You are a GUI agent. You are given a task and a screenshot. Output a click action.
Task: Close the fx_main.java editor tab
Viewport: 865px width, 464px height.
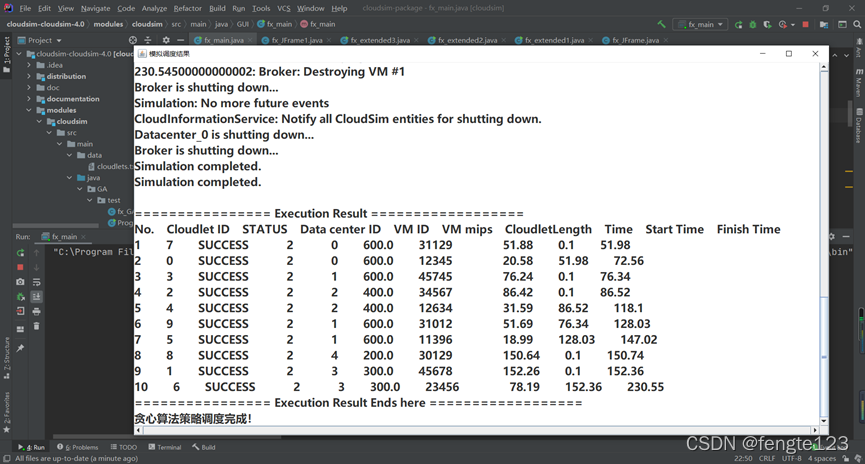pos(250,40)
